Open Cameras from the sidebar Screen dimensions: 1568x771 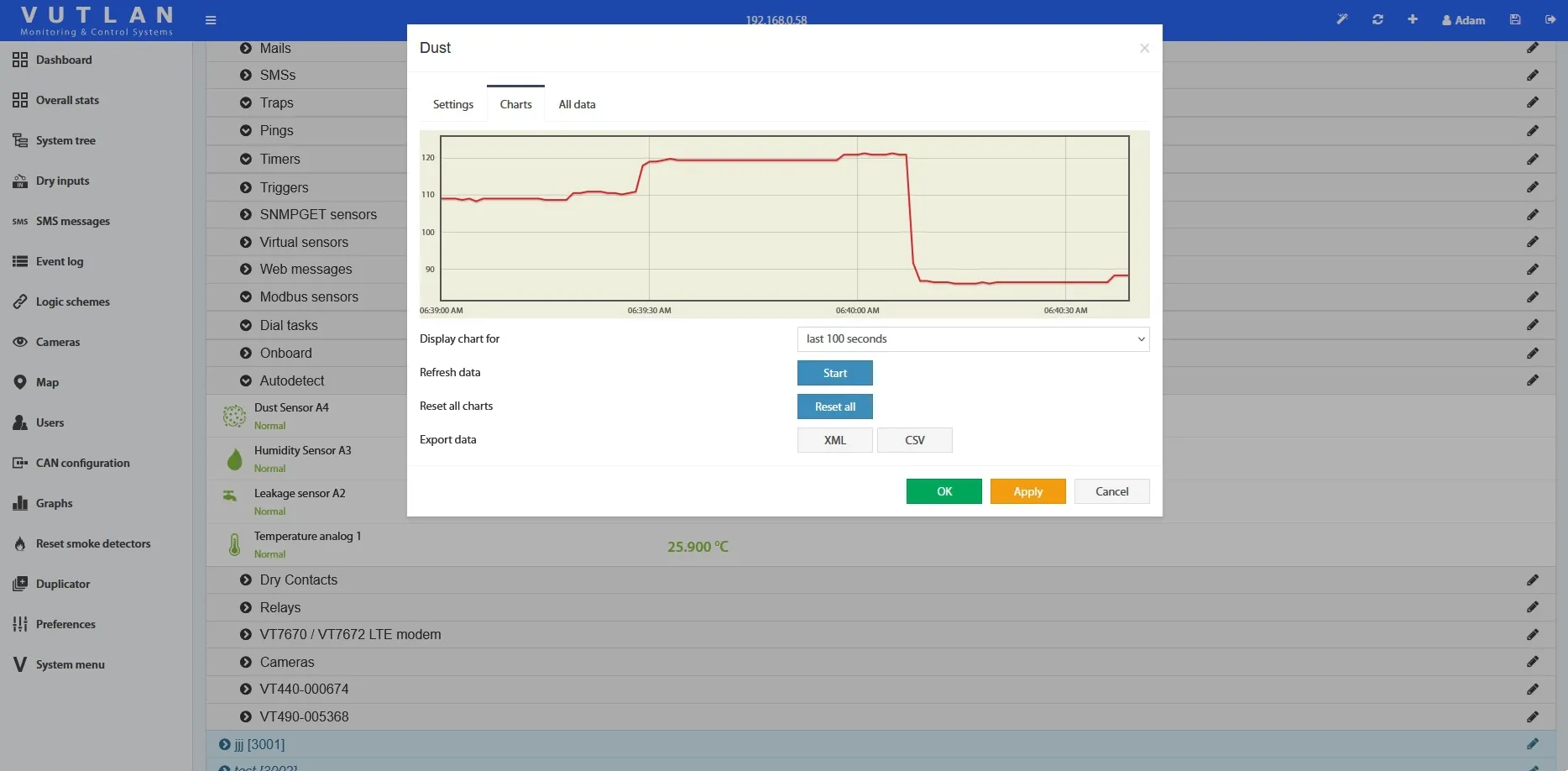click(x=57, y=342)
